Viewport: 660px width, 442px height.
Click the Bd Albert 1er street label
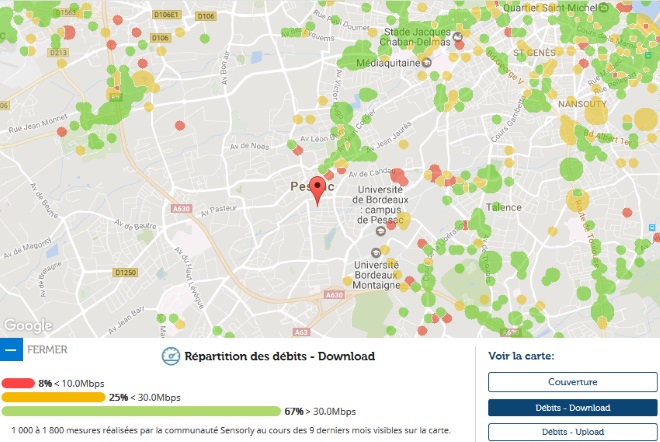tap(608, 138)
